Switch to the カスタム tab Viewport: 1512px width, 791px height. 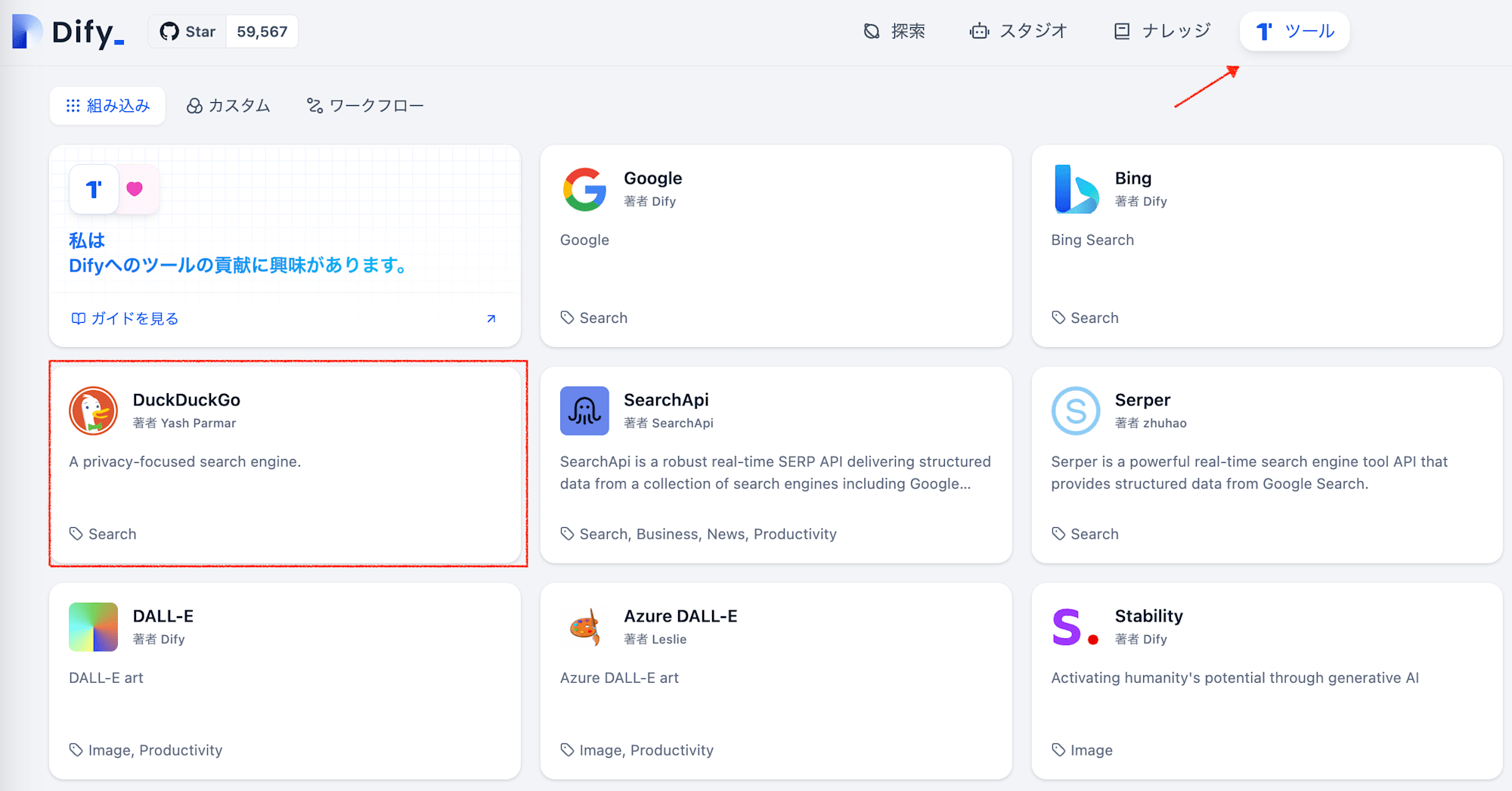click(228, 105)
